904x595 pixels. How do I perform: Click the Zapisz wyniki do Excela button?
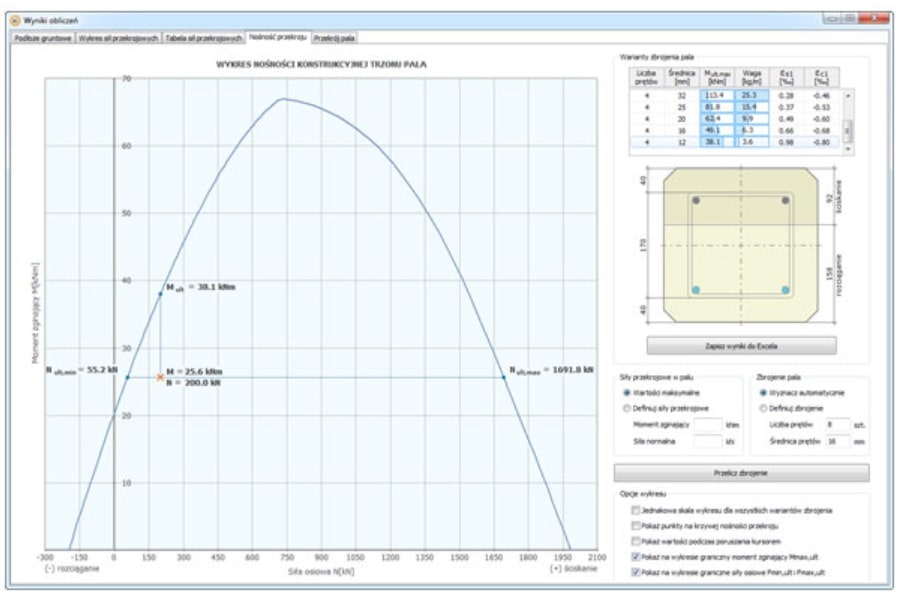point(741,346)
